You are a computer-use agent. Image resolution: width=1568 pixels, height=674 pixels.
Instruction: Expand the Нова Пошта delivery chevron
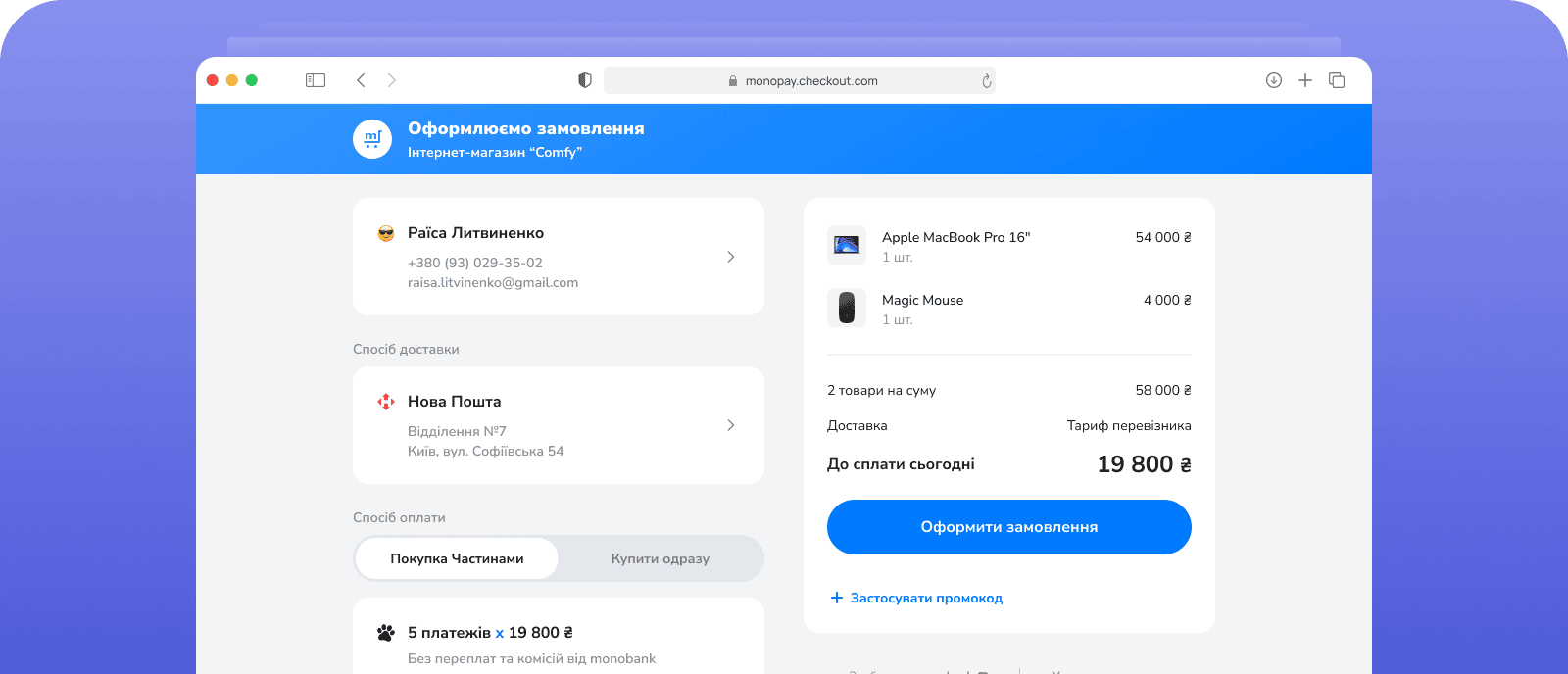pyautogui.click(x=731, y=425)
